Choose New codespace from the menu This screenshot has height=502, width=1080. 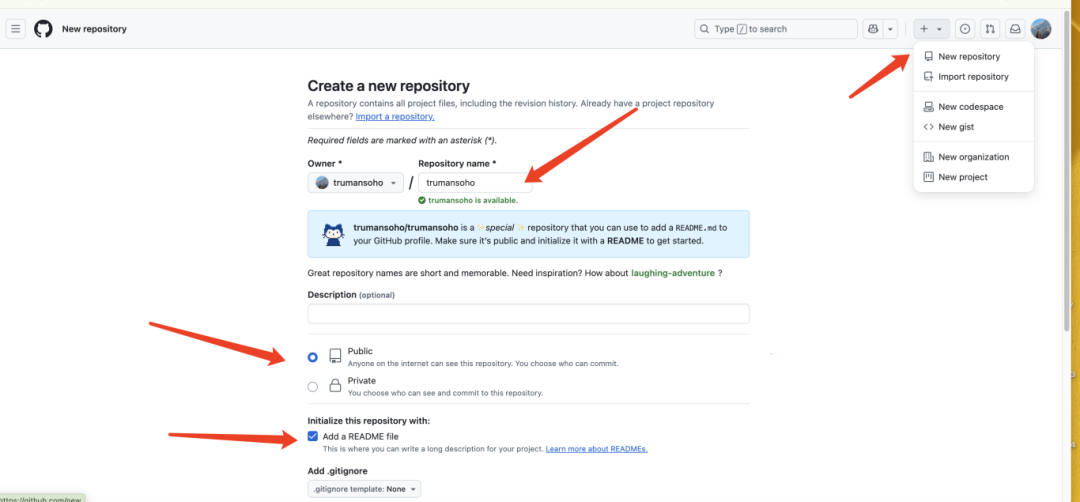click(970, 107)
